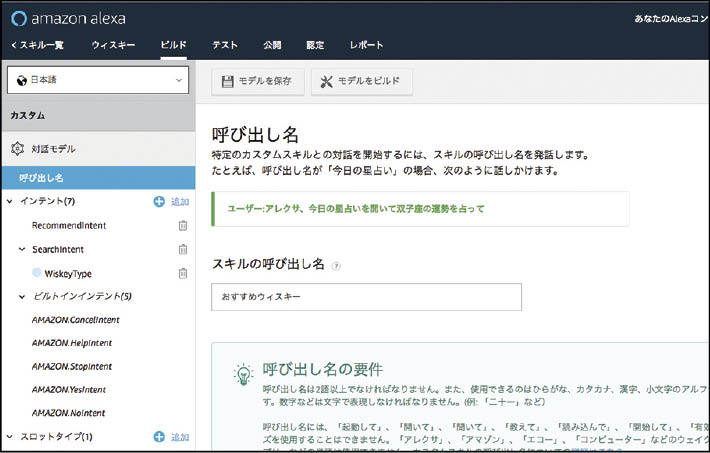The width and height of the screenshot is (710, 453).
Task: Click the 対話モデル gear icon
Action: click(x=17, y=149)
